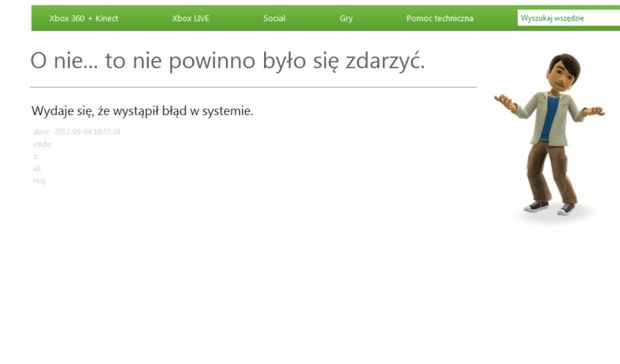620x364 pixels.
Task: Select the Social navigation item
Action: (274, 18)
